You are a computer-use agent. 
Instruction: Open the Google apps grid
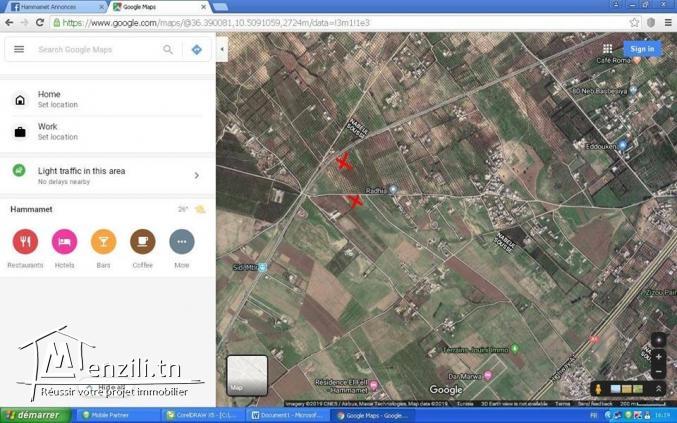tap(607, 48)
